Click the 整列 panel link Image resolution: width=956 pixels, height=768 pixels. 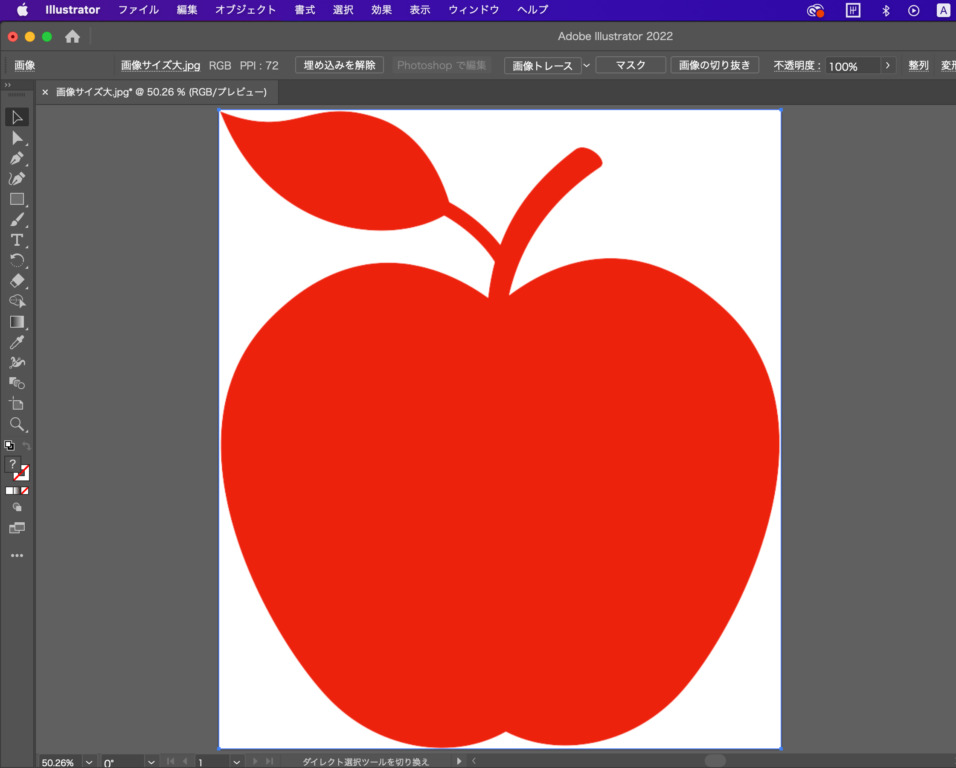(x=918, y=65)
